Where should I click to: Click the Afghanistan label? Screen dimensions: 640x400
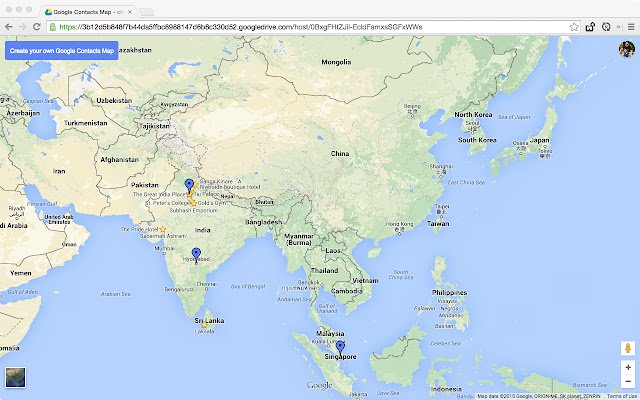point(120,160)
